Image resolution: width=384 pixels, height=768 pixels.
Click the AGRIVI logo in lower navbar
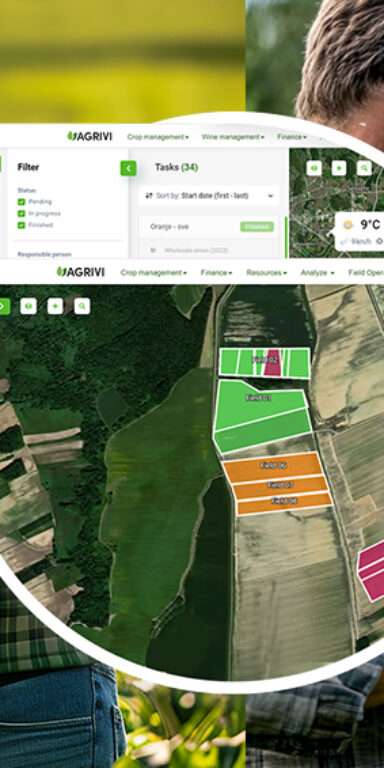tap(80, 272)
